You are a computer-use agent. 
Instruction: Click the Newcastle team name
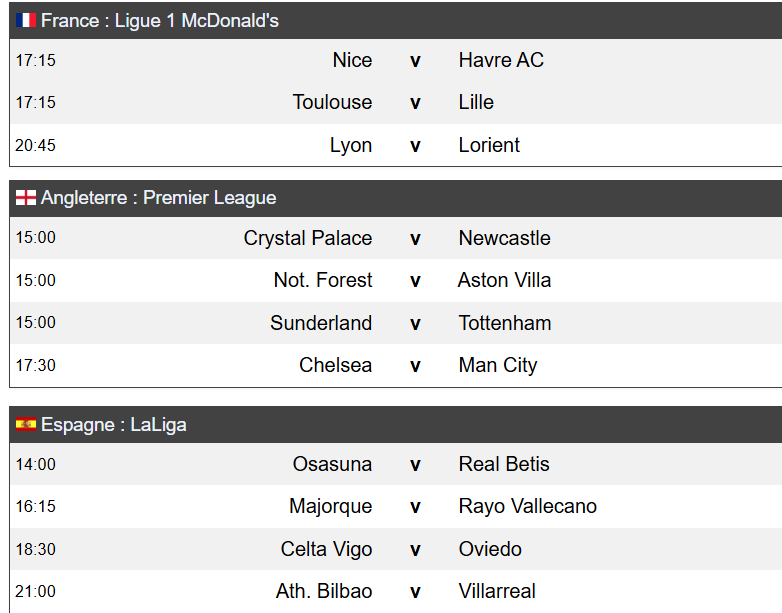[504, 238]
